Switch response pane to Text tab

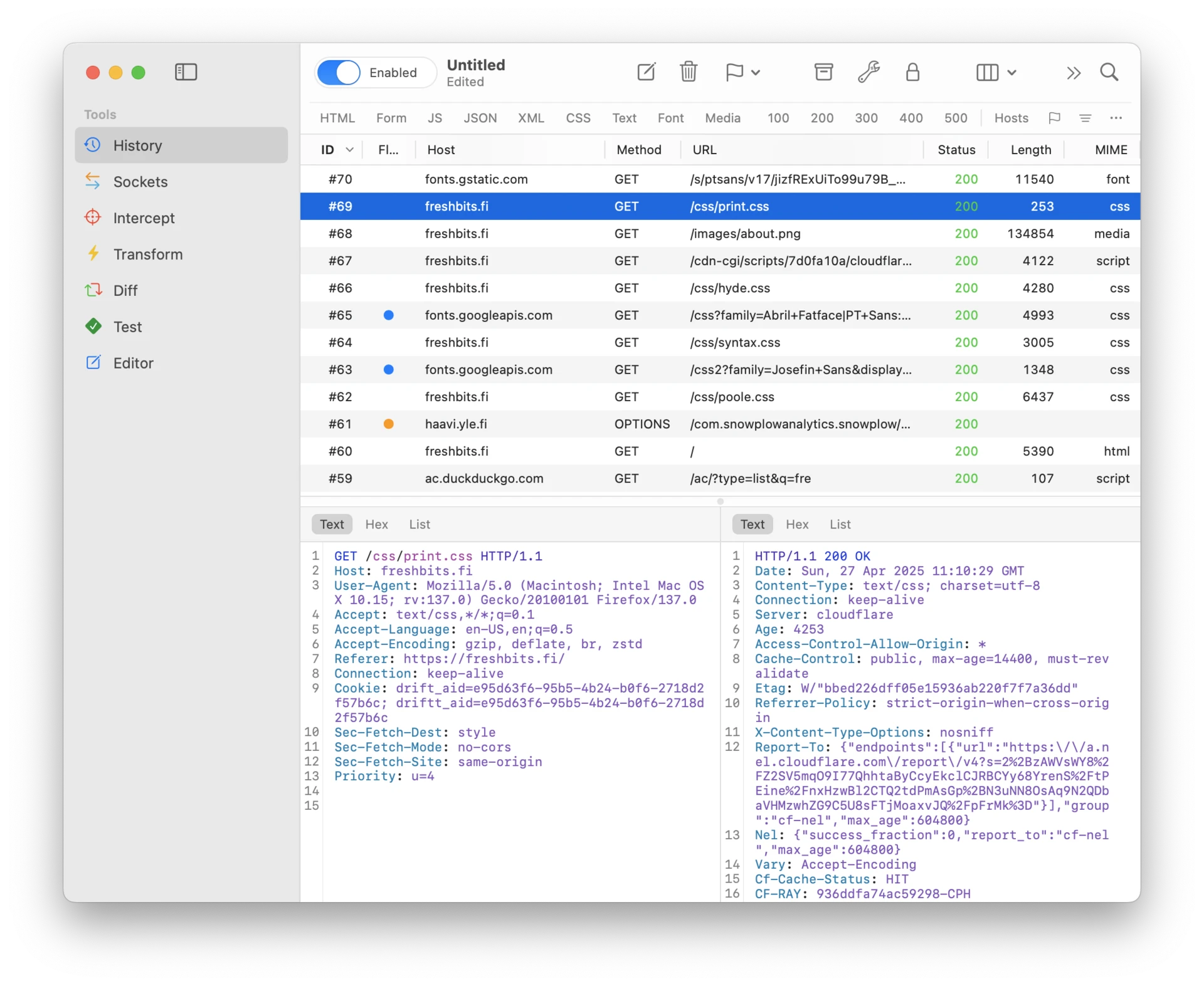click(x=752, y=524)
